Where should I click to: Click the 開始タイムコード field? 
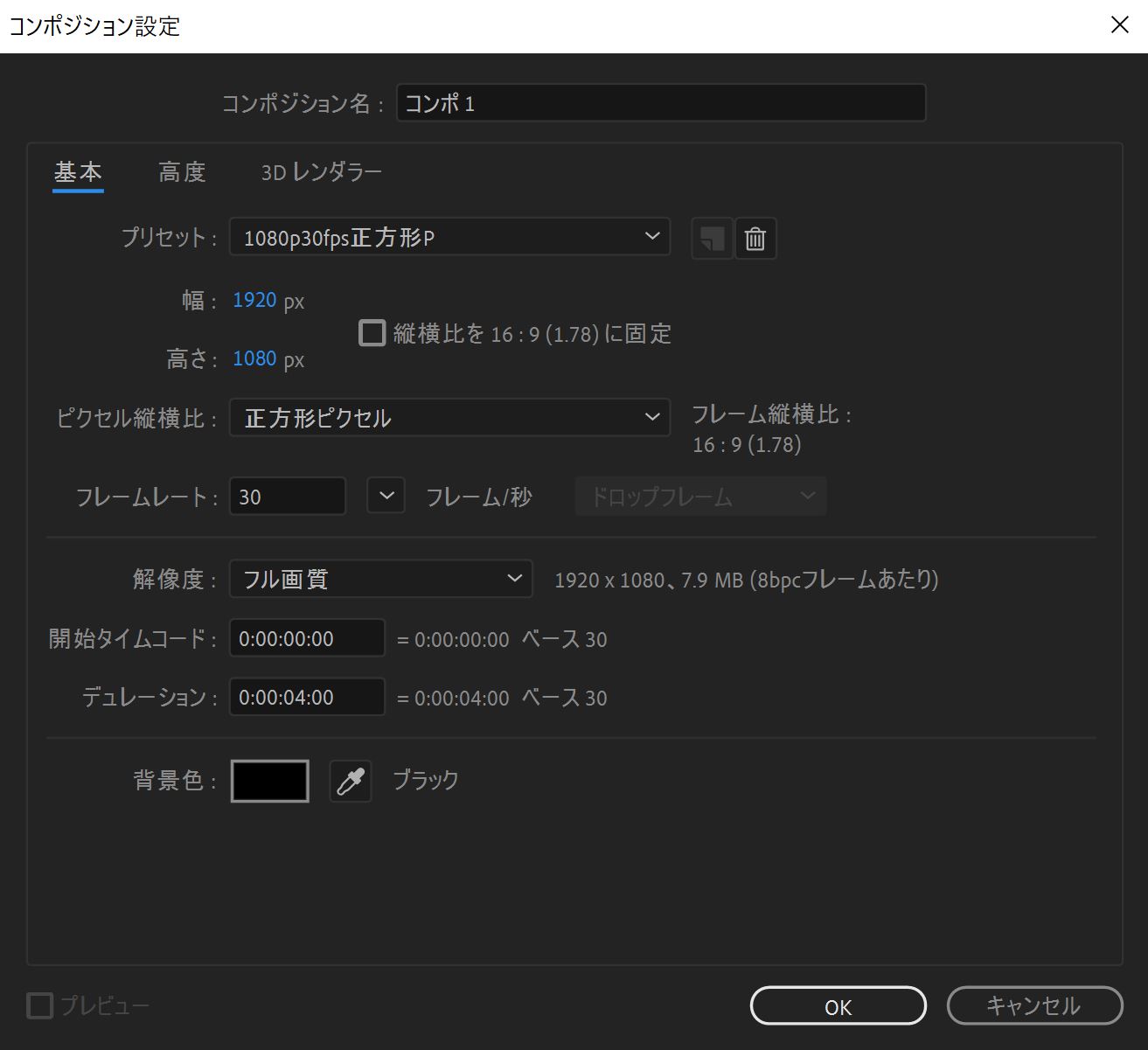tap(306, 638)
